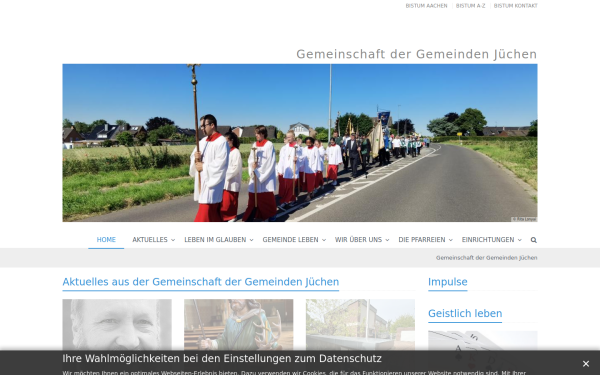
Task: Expand the GEMEINDE LEBEN chevron
Action: click(x=324, y=240)
